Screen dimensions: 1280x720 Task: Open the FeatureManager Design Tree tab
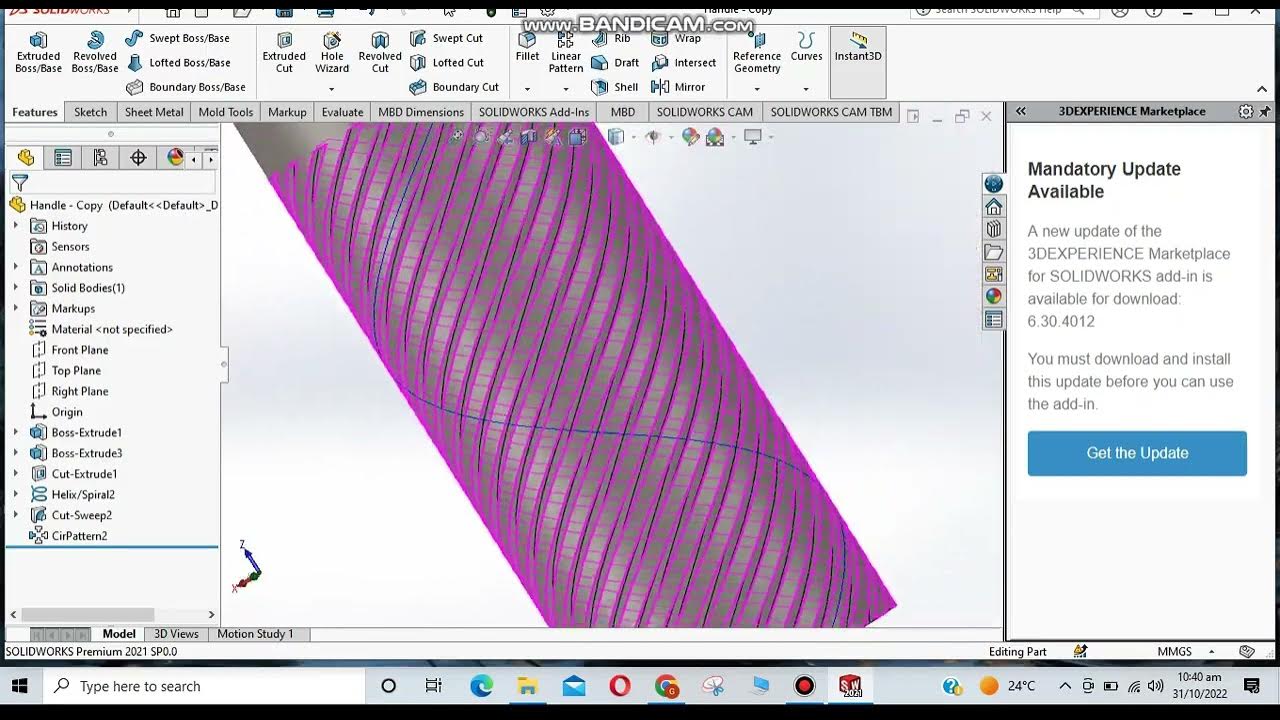click(26, 158)
